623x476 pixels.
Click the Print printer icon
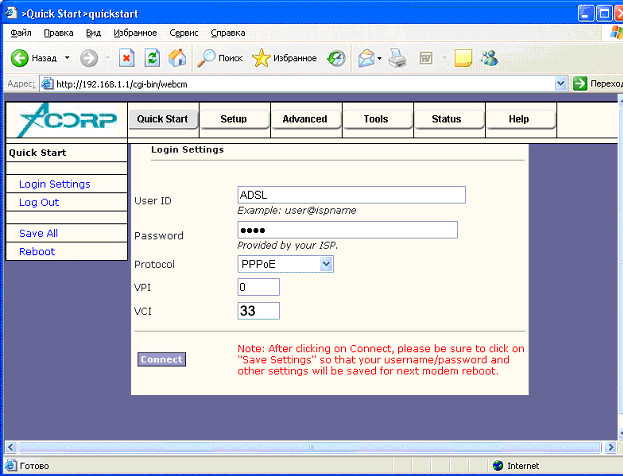pyautogui.click(x=398, y=58)
